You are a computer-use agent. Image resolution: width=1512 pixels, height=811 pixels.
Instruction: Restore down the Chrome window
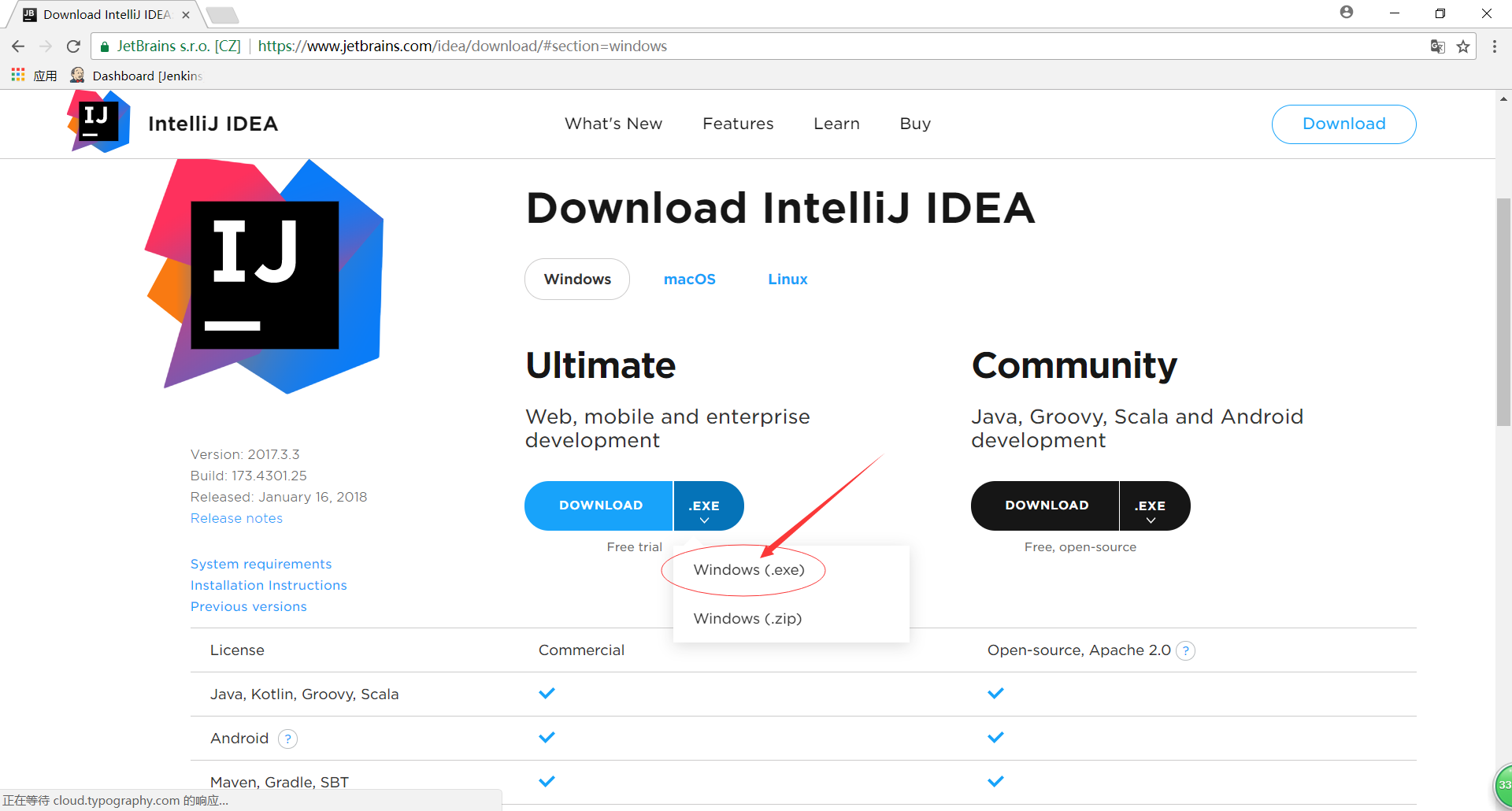click(1440, 13)
